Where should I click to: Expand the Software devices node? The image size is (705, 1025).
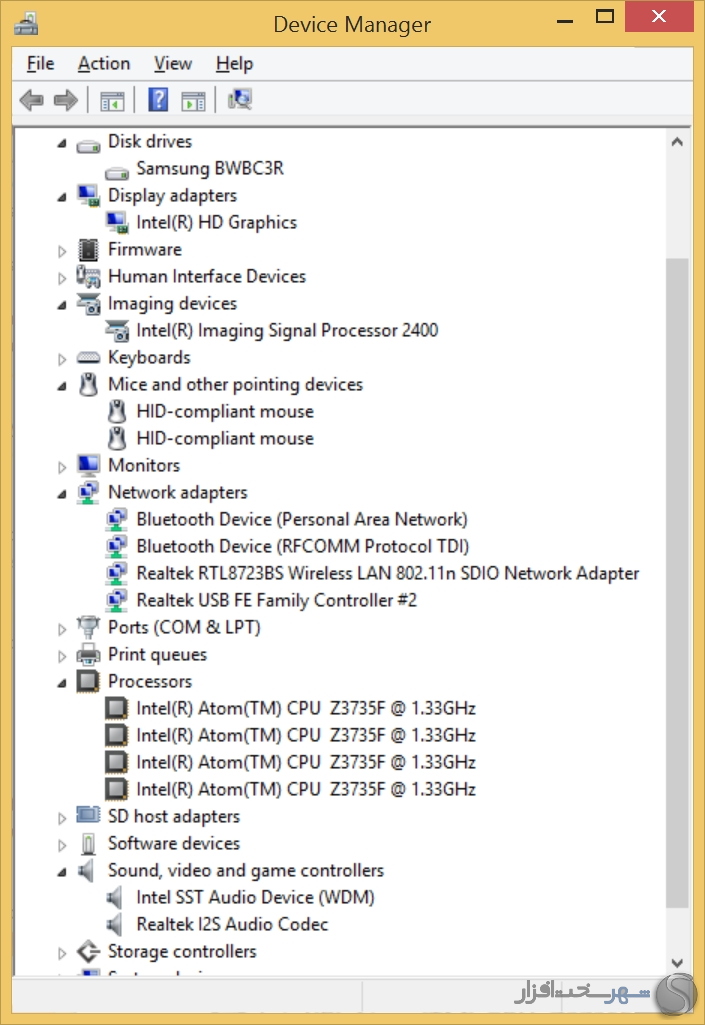click(61, 845)
